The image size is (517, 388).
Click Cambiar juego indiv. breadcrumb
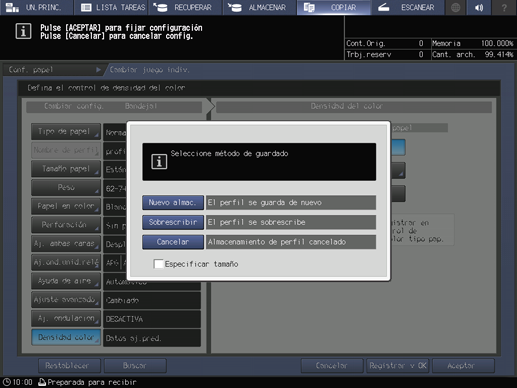149,70
